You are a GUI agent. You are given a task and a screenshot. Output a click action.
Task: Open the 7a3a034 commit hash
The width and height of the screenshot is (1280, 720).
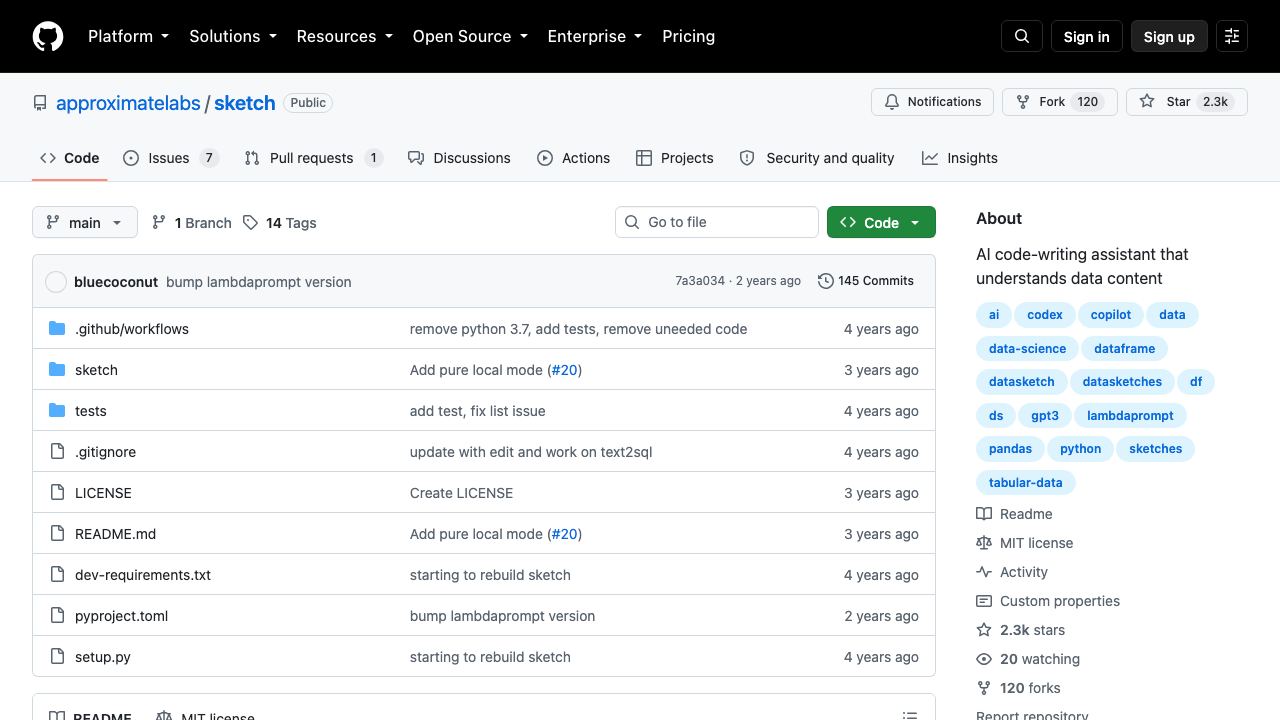coord(700,281)
